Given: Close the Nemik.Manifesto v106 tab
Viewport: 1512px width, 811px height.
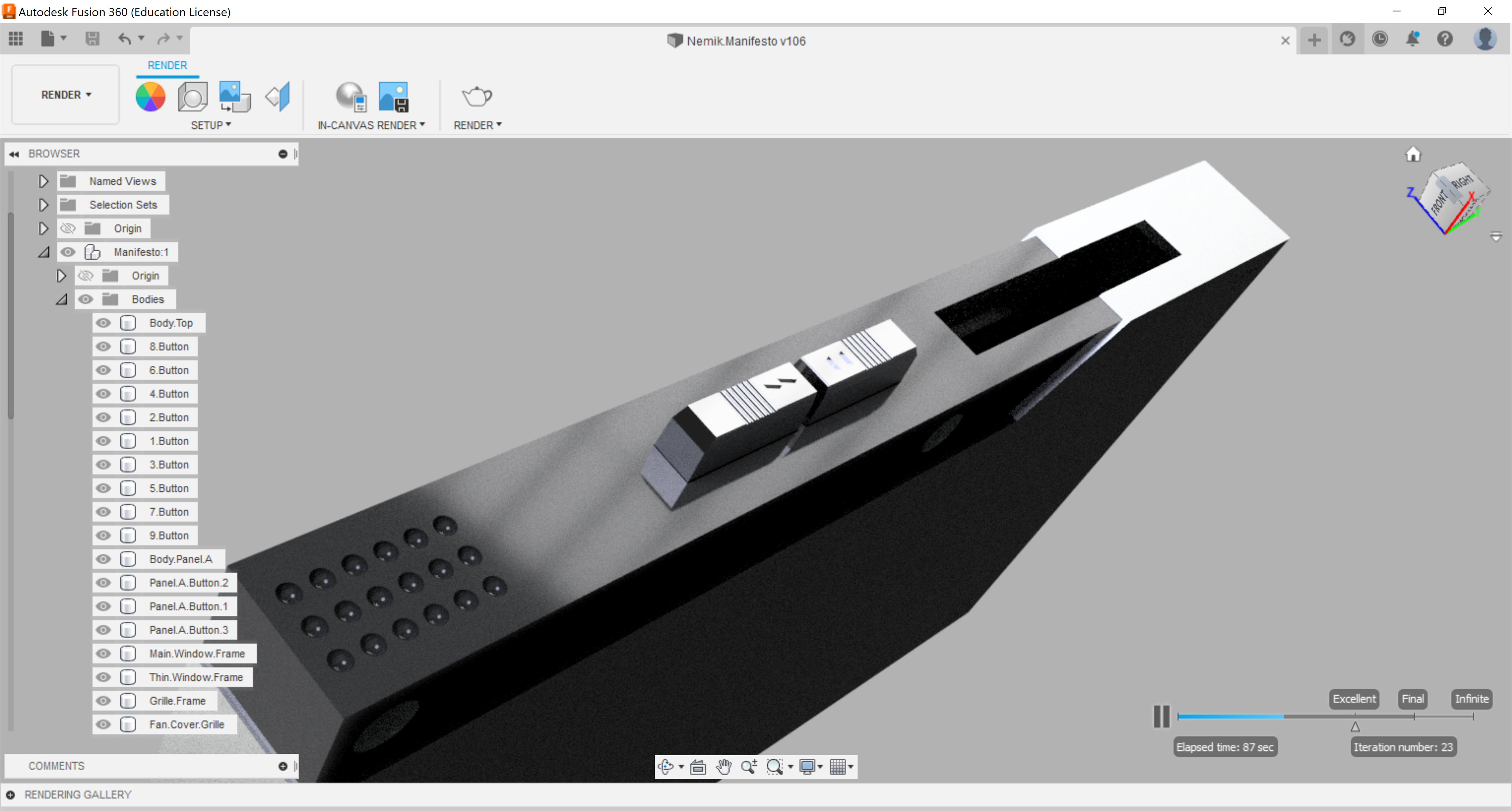Looking at the screenshot, I should click(x=1285, y=41).
